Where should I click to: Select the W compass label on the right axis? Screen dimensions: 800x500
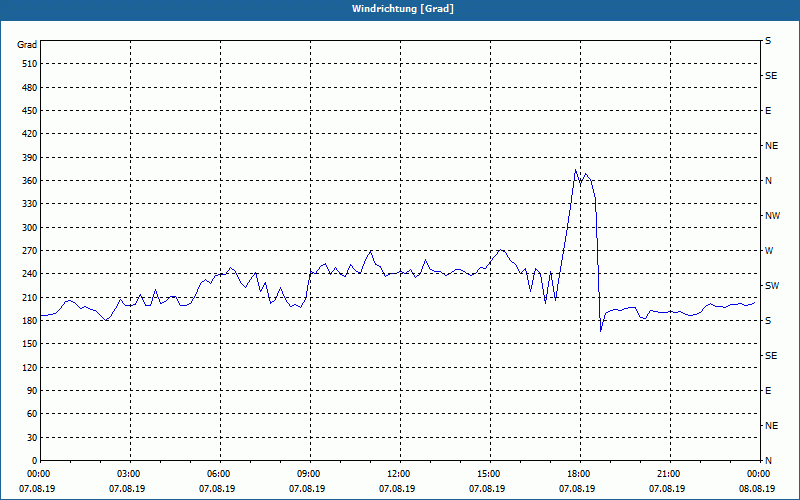tap(769, 251)
